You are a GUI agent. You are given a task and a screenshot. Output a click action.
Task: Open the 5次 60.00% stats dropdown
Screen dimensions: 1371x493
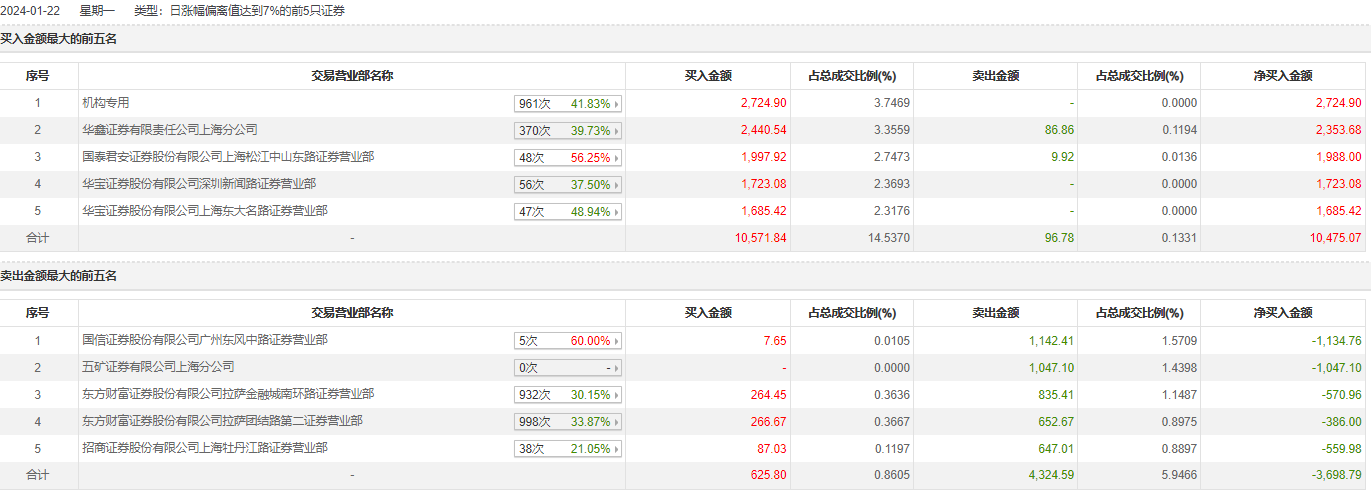[x=568, y=341]
